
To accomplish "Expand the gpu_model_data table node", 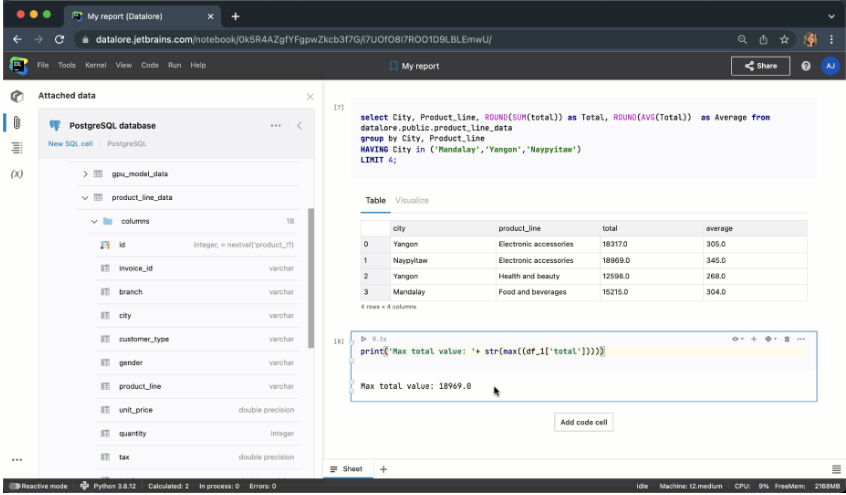I will 86,174.
